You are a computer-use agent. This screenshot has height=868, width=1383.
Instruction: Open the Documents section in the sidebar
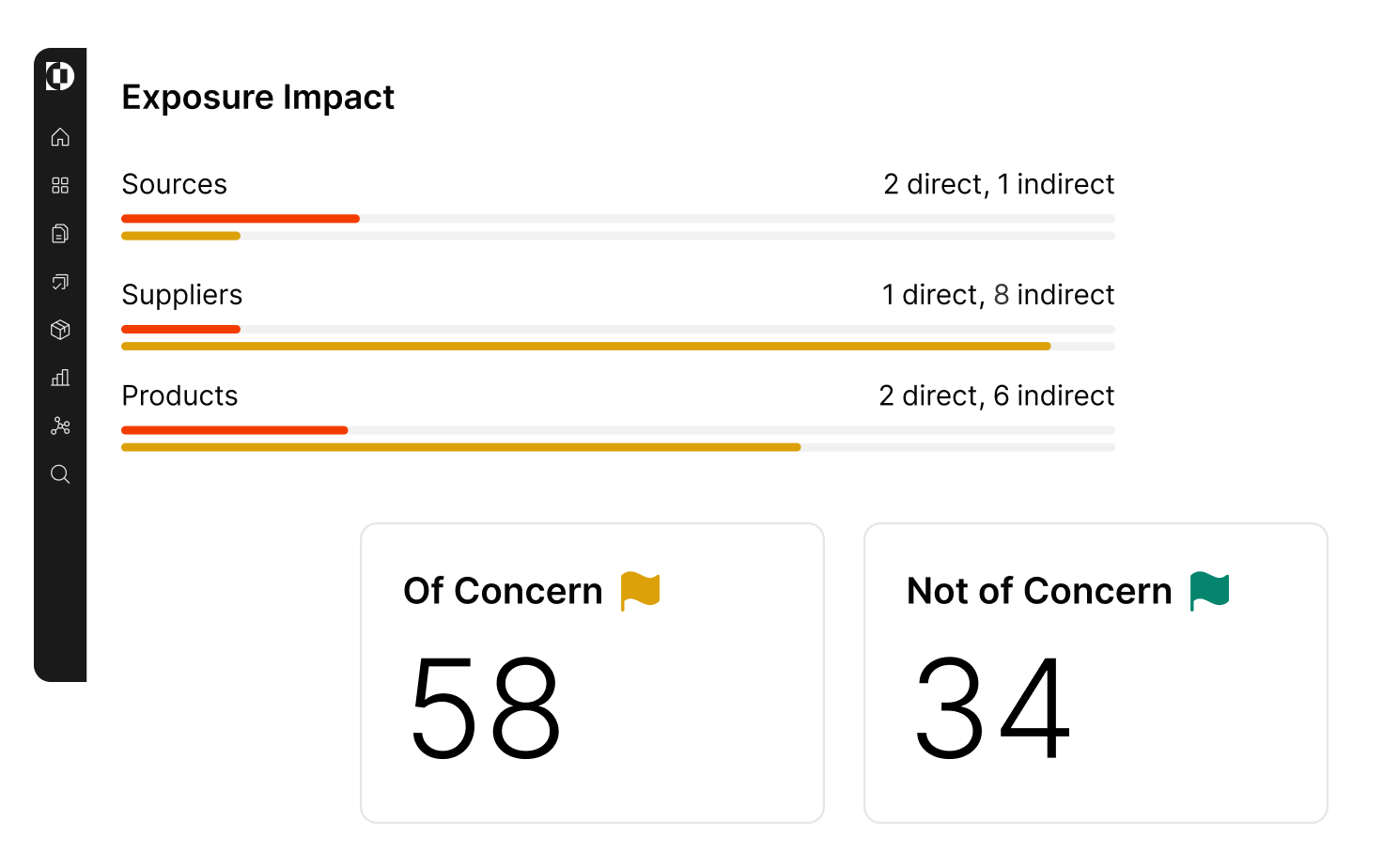point(60,233)
